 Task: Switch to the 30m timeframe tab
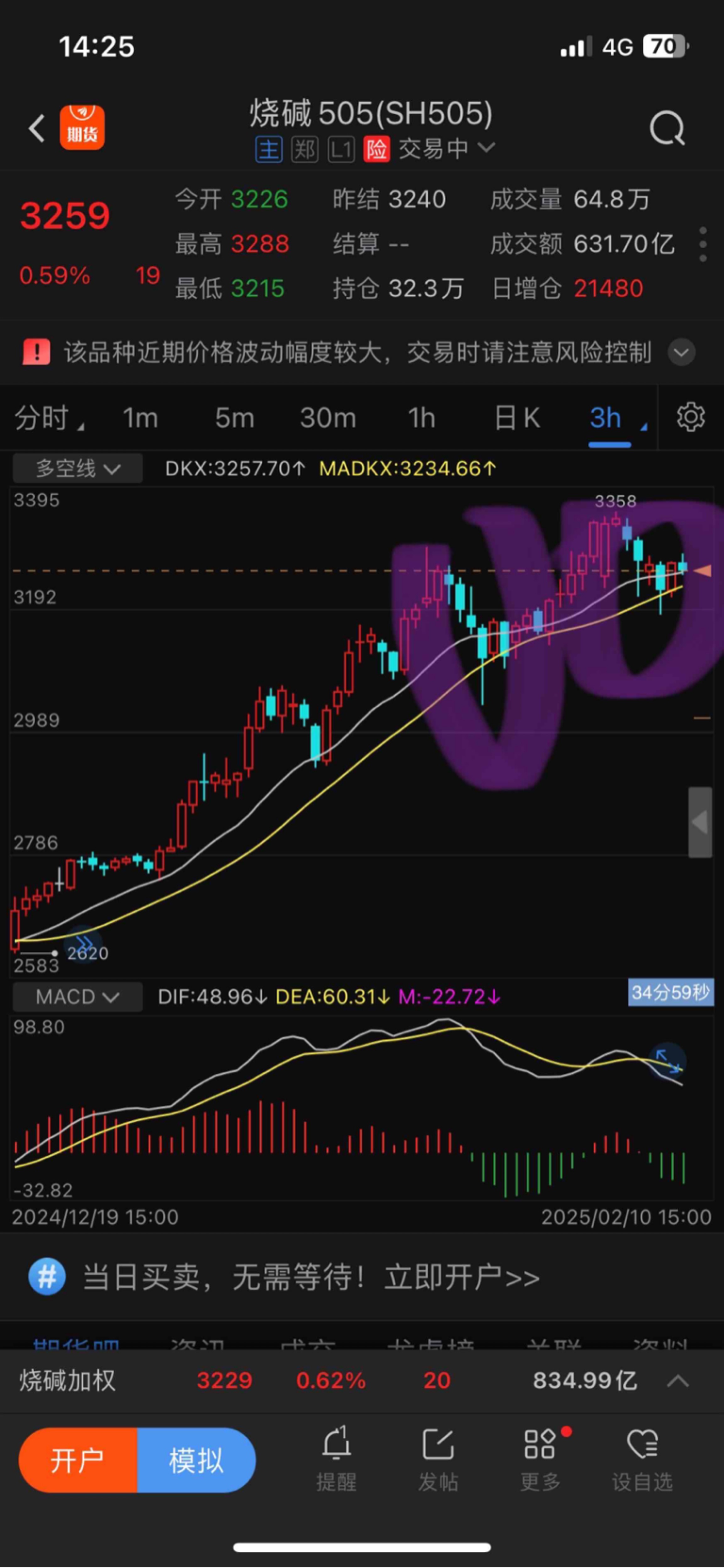click(x=327, y=418)
